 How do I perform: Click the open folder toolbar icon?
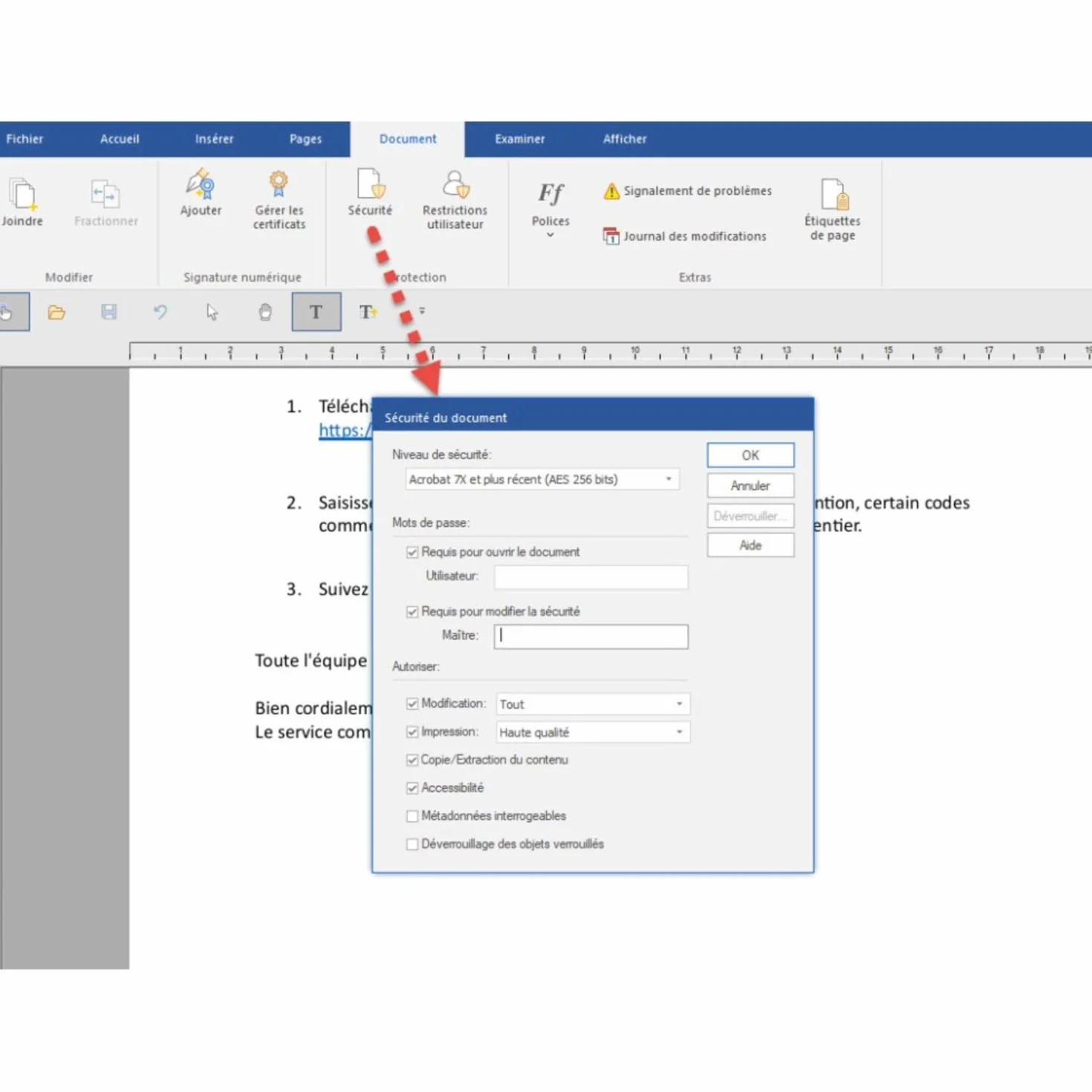[56, 312]
